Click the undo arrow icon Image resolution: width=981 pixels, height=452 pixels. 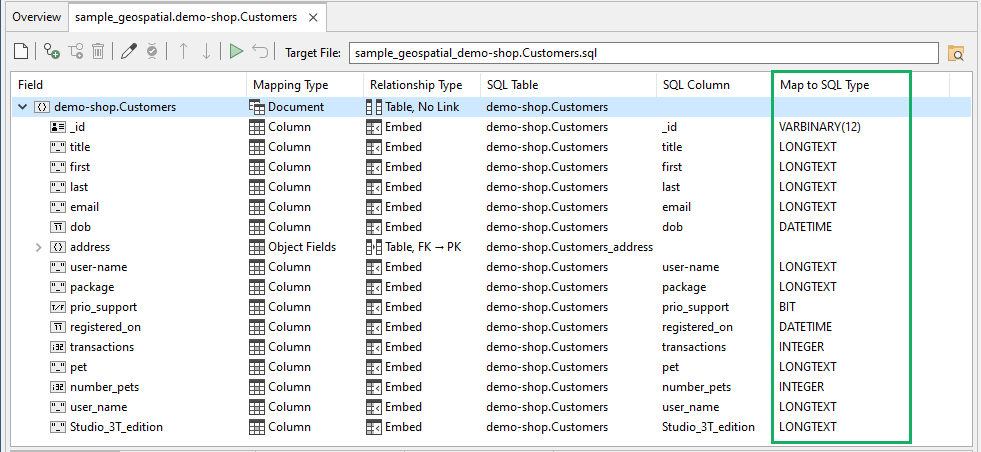260,52
